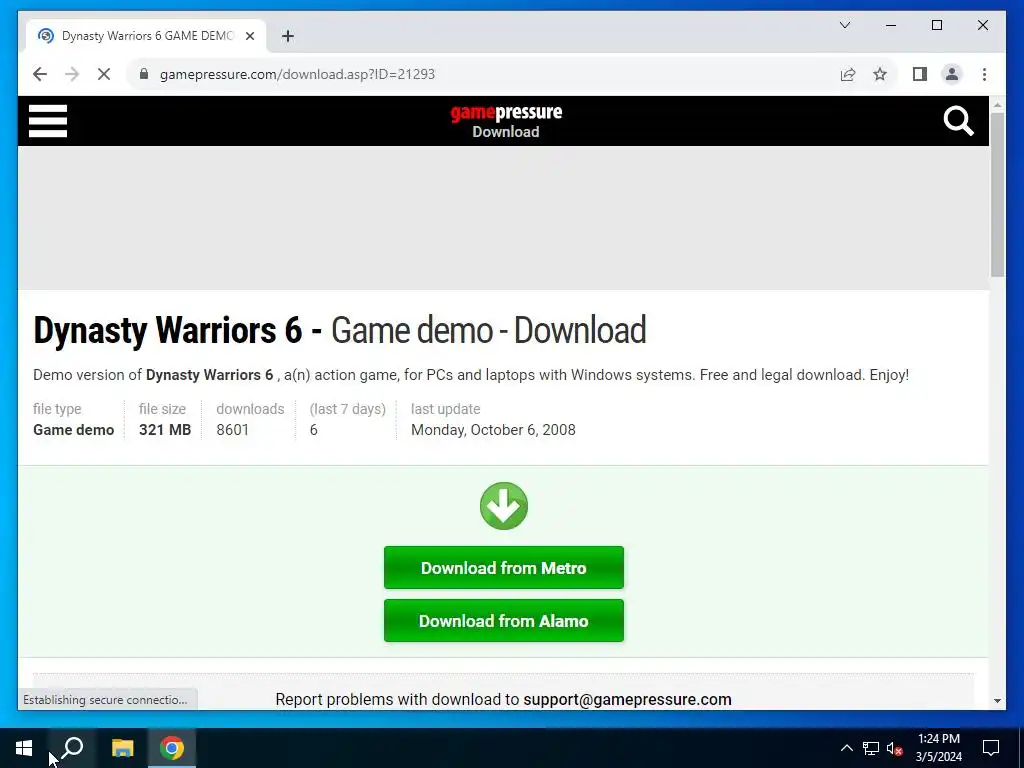Click the 'Game demo' file type value
The height and width of the screenshot is (768, 1024).
74,430
